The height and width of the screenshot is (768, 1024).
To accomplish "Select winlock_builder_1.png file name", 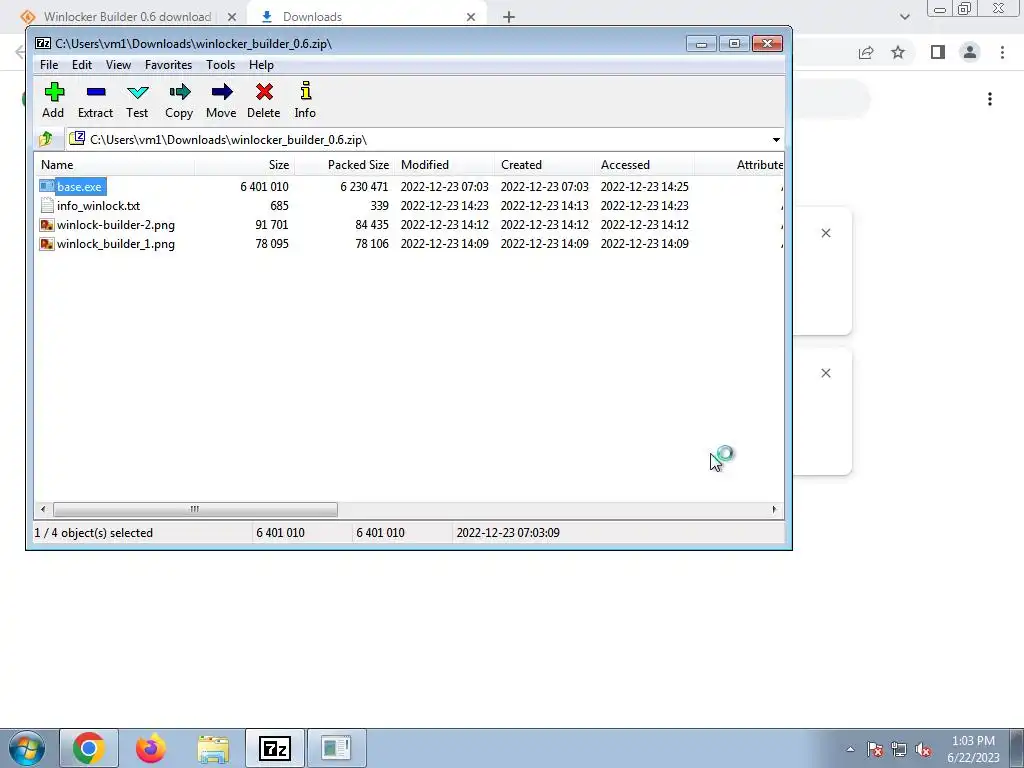I will [116, 244].
